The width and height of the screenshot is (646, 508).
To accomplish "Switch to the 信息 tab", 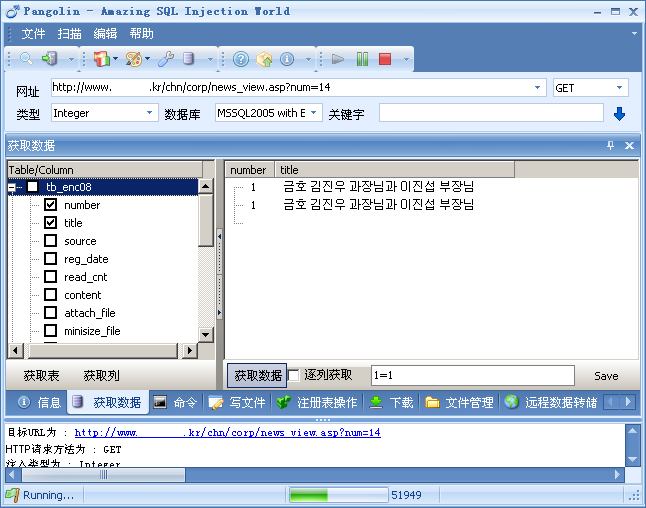I will click(40, 402).
